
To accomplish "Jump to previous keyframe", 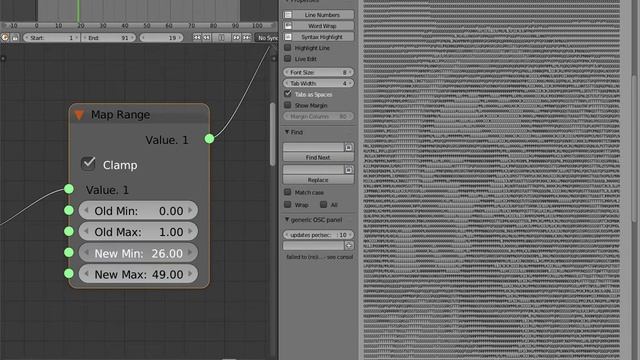I will coord(207,38).
